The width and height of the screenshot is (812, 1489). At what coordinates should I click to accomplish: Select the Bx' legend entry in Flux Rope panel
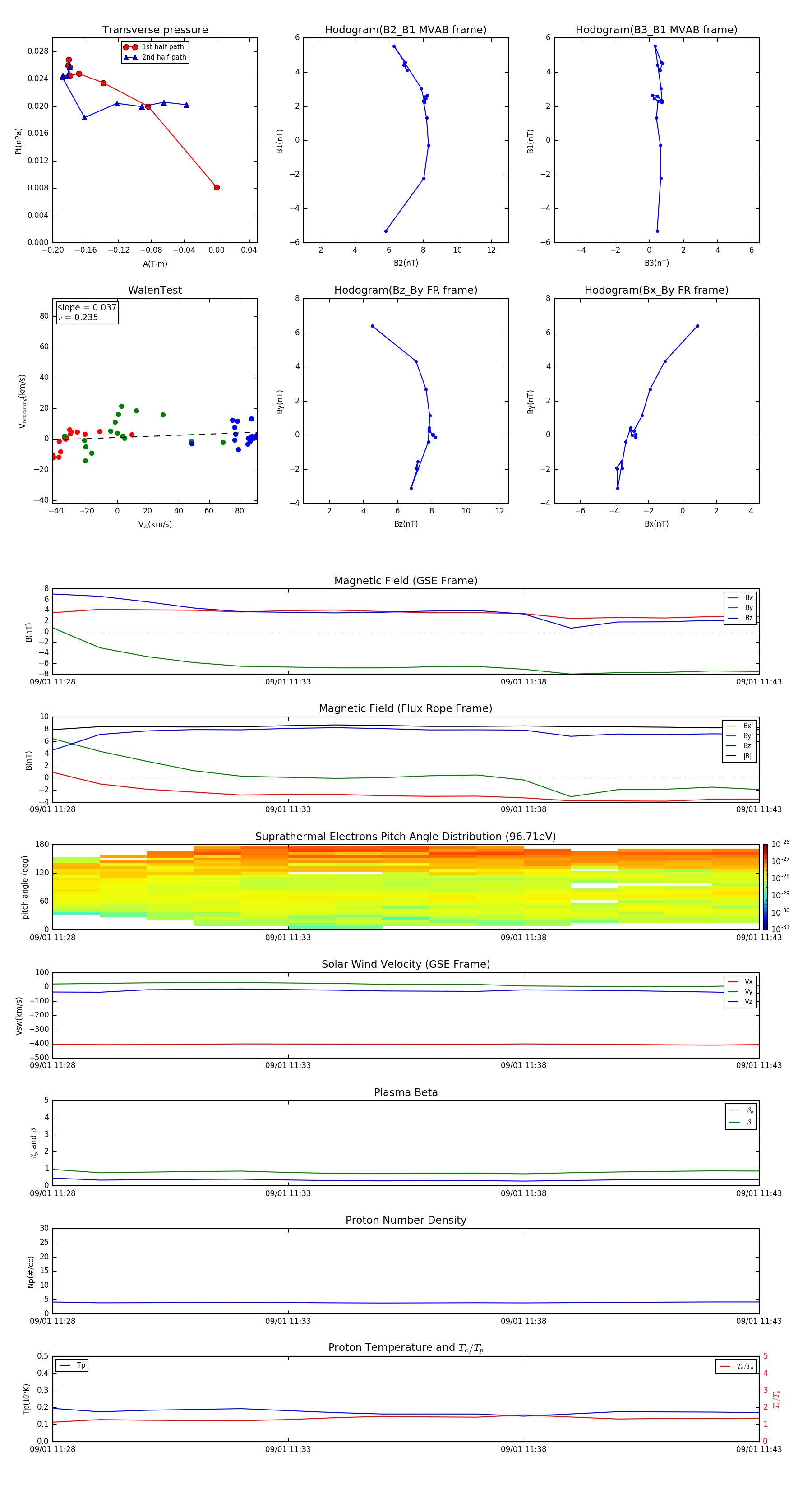pos(740,726)
